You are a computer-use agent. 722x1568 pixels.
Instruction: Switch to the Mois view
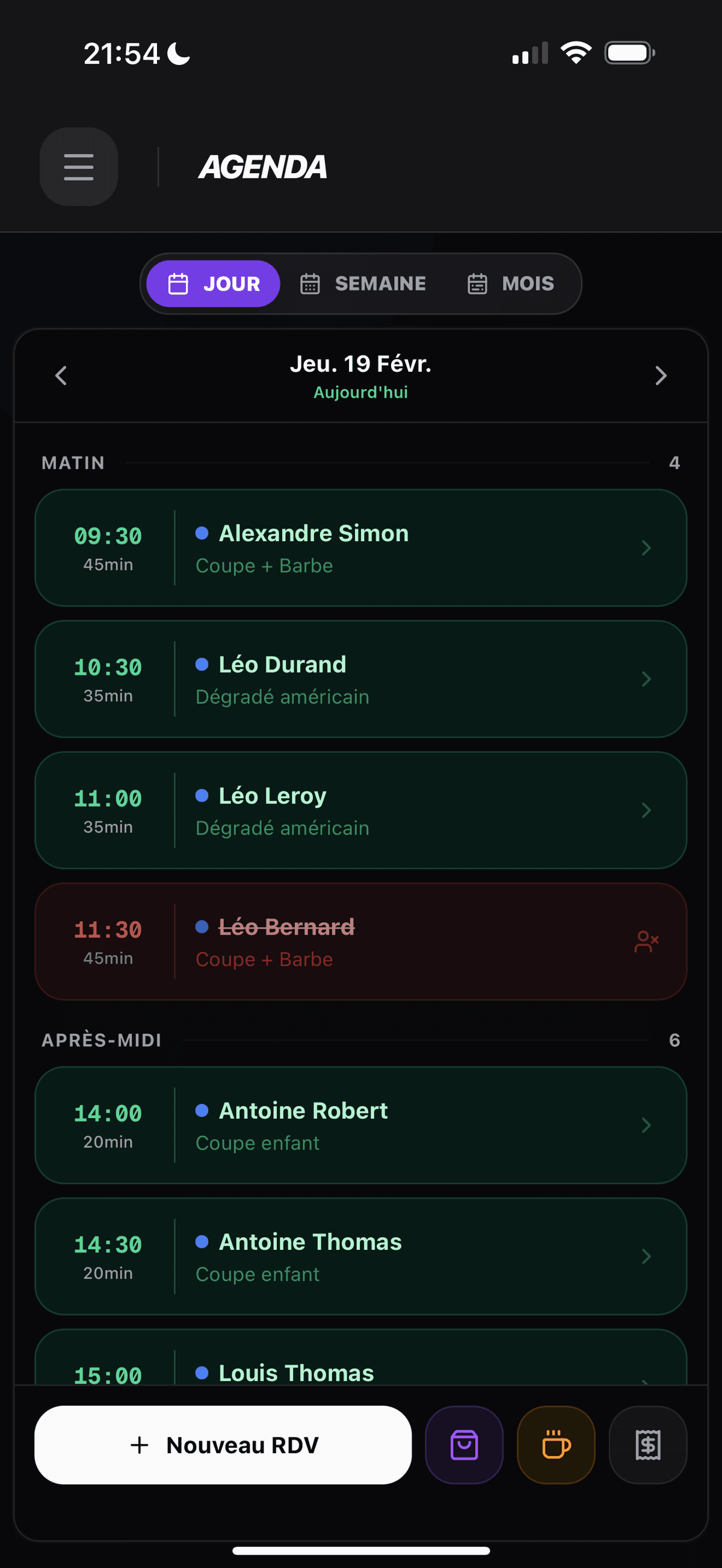(x=511, y=284)
